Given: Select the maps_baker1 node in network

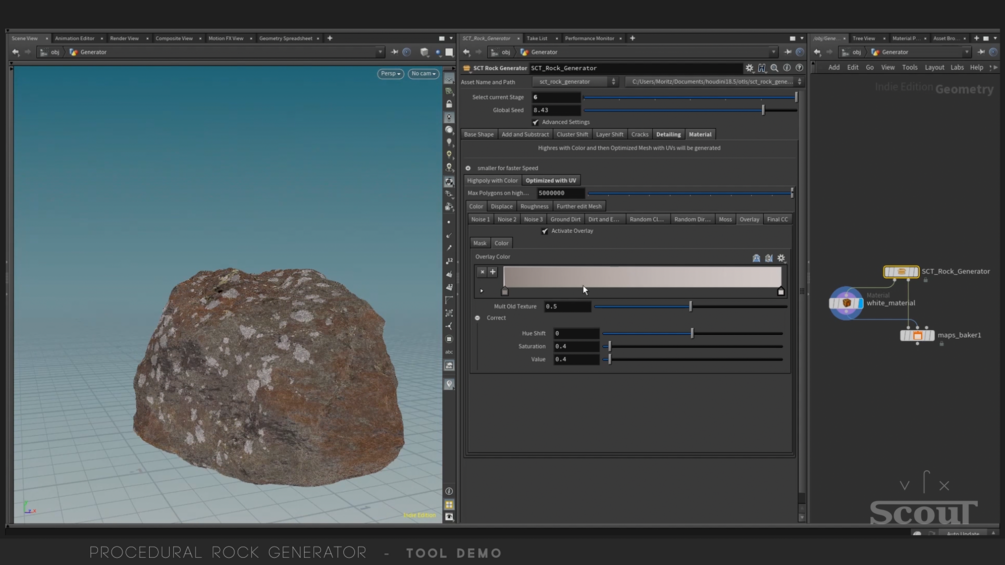Looking at the screenshot, I should [x=917, y=335].
